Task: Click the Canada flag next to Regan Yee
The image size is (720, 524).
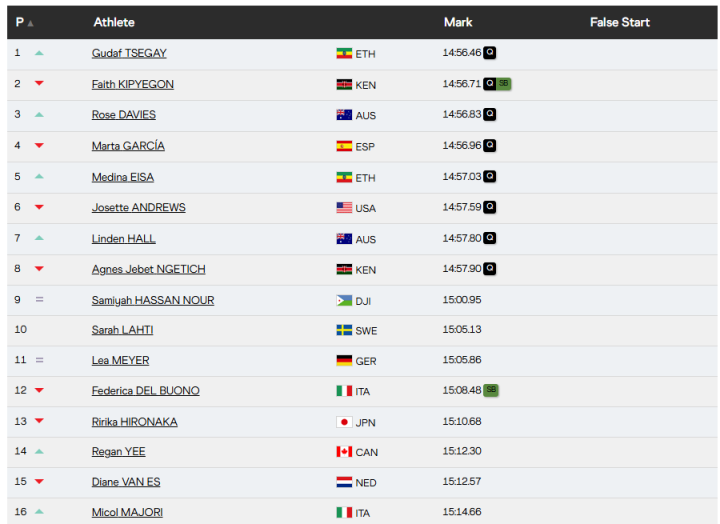Action: tap(344, 452)
